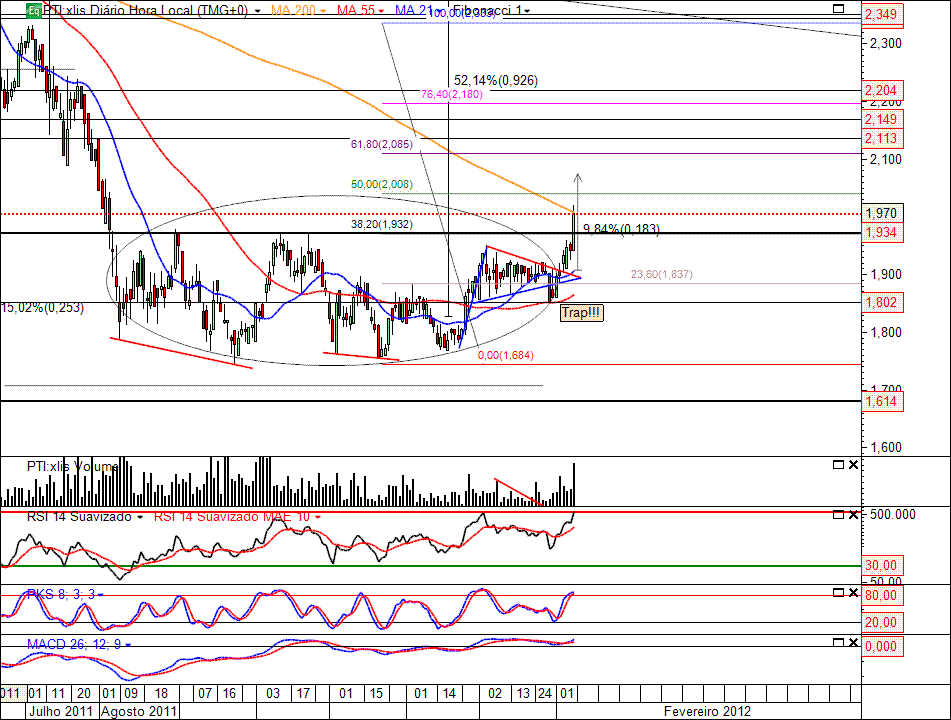Click the 2,204 price level tag

[x=882, y=90]
